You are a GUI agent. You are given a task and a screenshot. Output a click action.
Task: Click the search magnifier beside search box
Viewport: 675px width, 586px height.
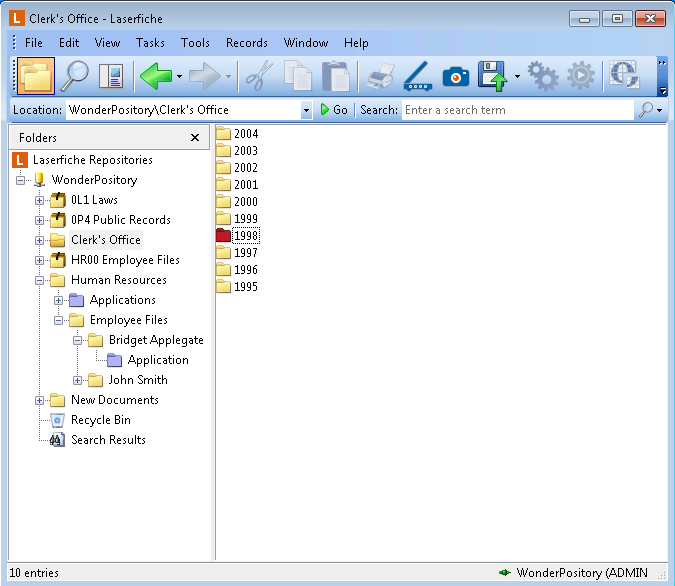(x=645, y=110)
